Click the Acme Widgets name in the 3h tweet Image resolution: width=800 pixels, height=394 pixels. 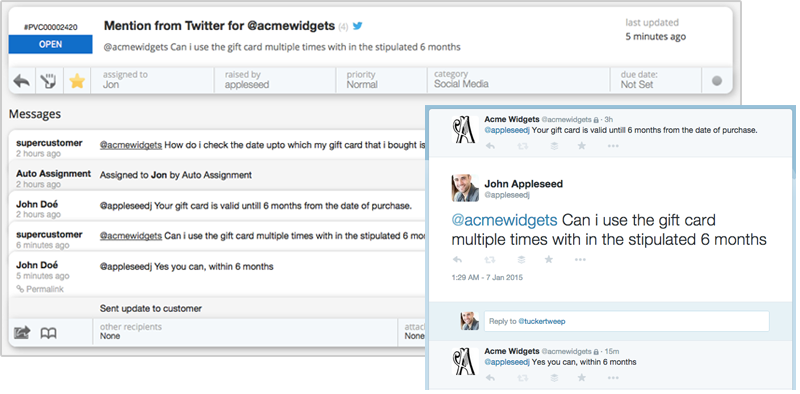pos(512,119)
